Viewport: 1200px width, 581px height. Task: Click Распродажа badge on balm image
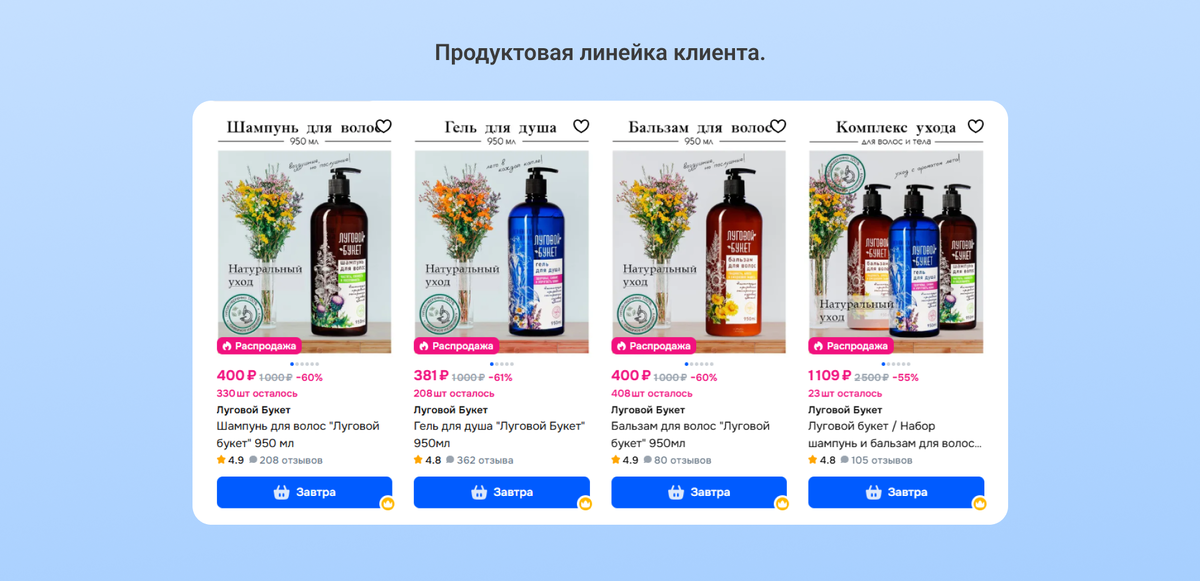pyautogui.click(x=651, y=346)
